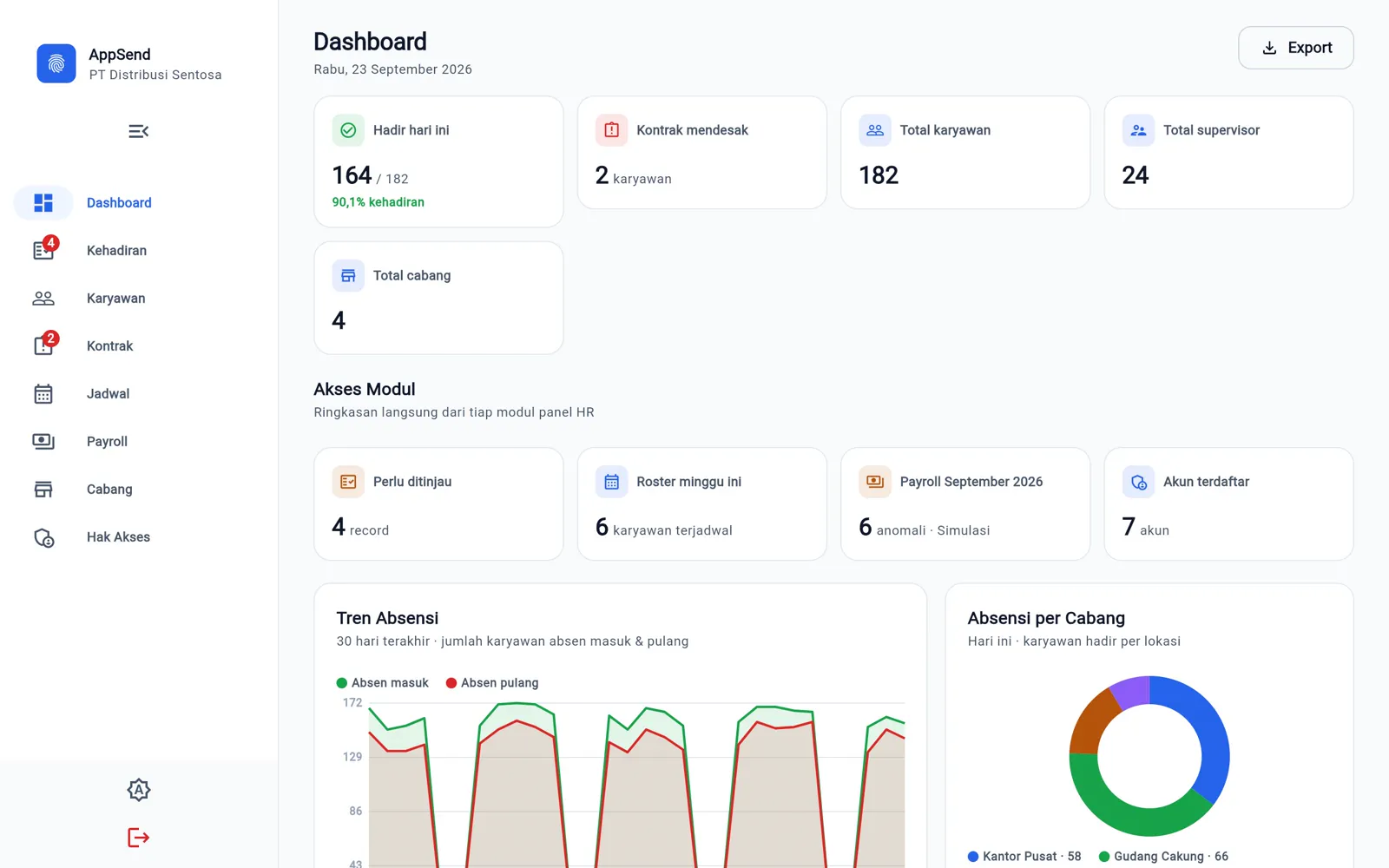
Task: Go to Cabang menu label
Action: click(x=109, y=489)
